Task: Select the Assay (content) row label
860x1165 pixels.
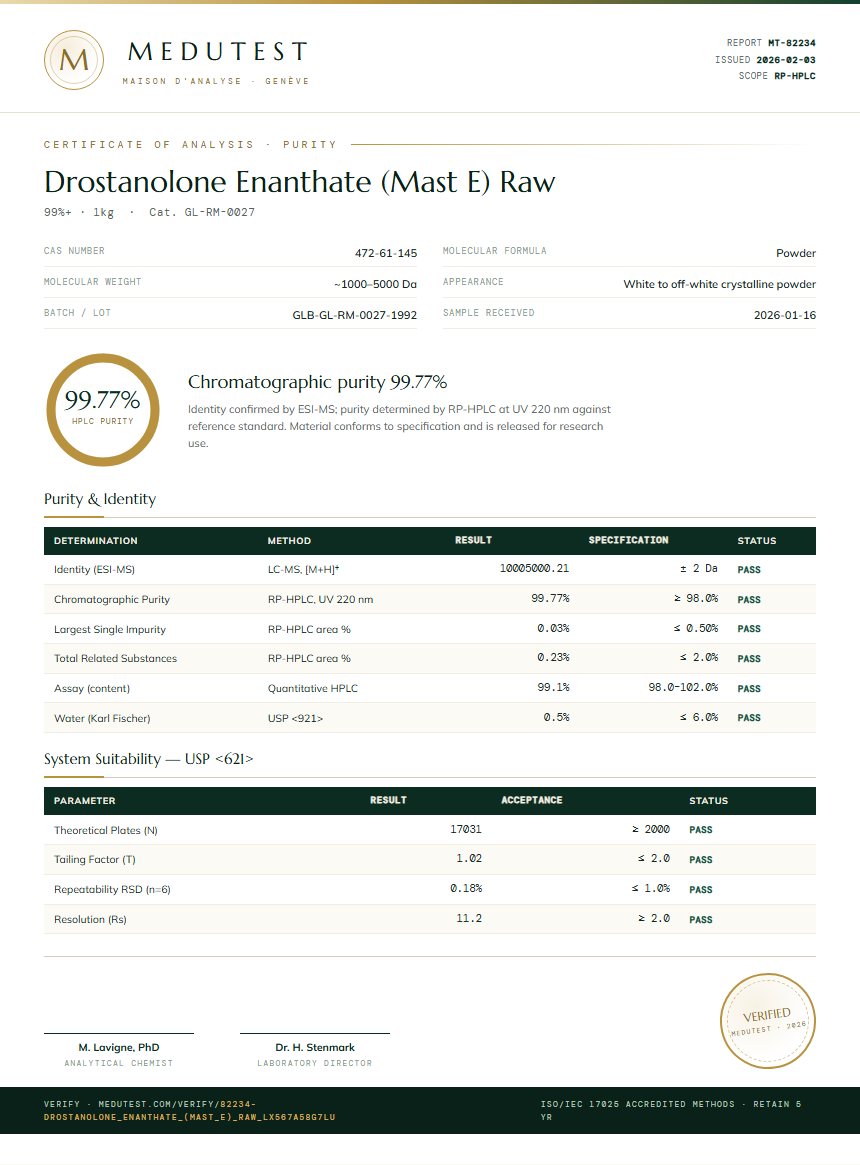Action: (91, 689)
